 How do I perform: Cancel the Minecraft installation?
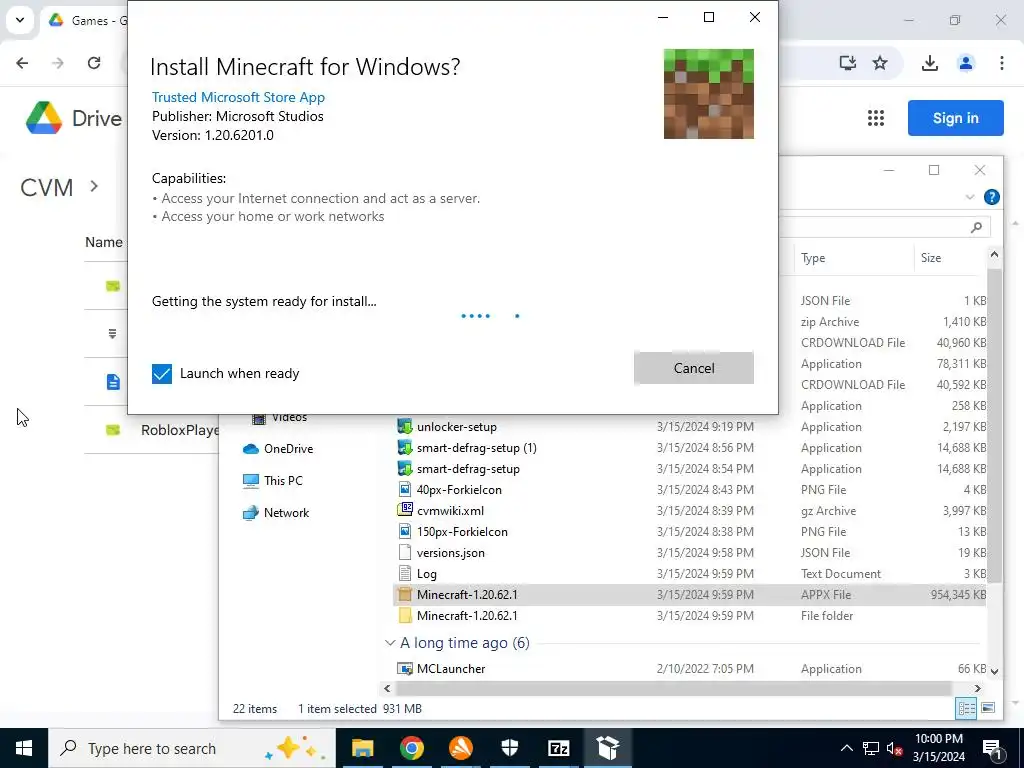pos(694,368)
